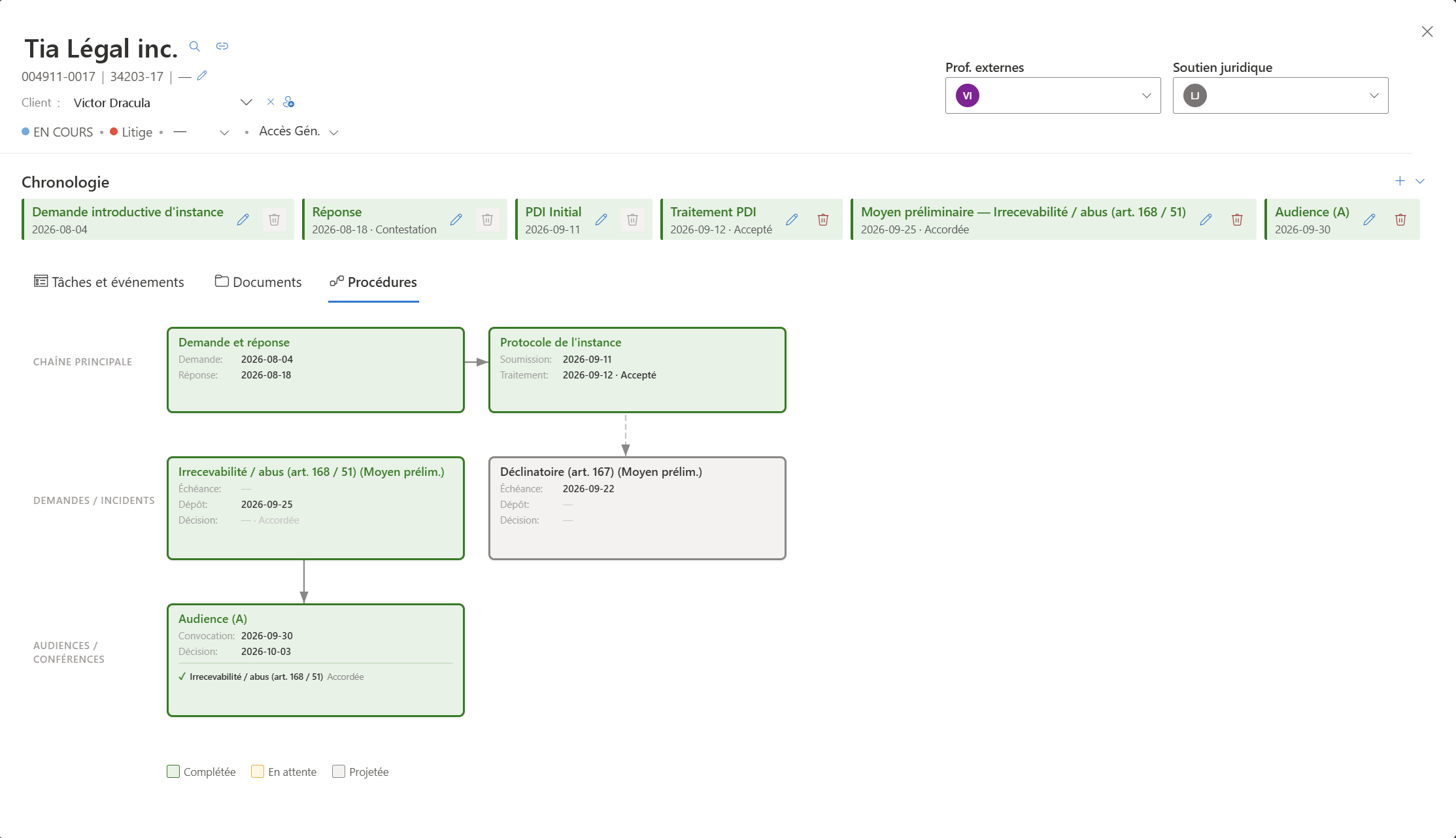Image resolution: width=1456 pixels, height=838 pixels.
Task: Delete the Moyen préliminaire chronology entry
Action: coord(1237,220)
